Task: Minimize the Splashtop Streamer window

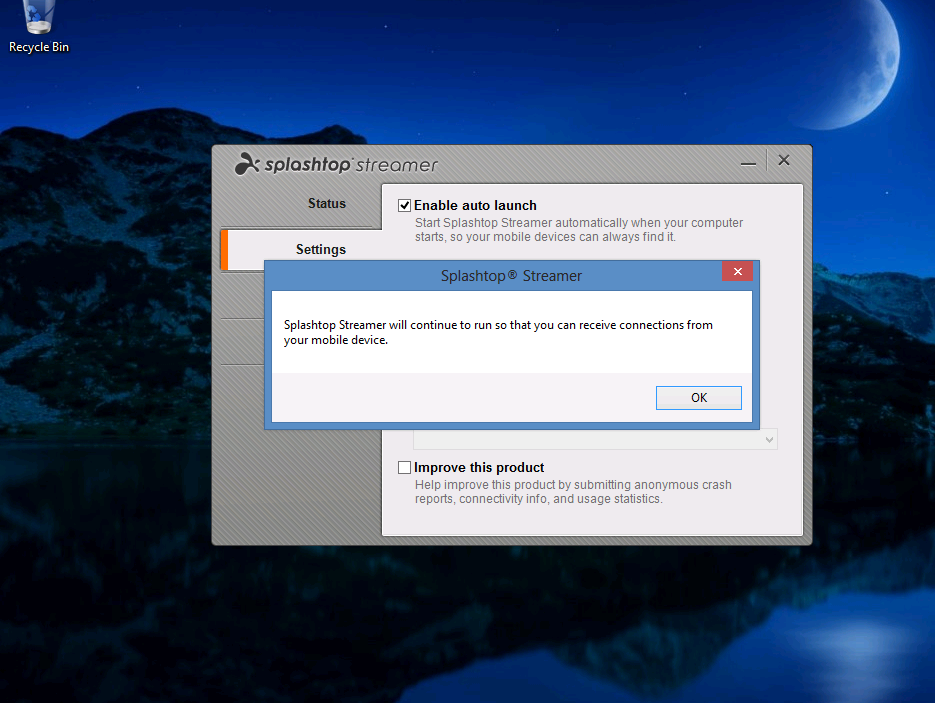Action: (x=748, y=162)
